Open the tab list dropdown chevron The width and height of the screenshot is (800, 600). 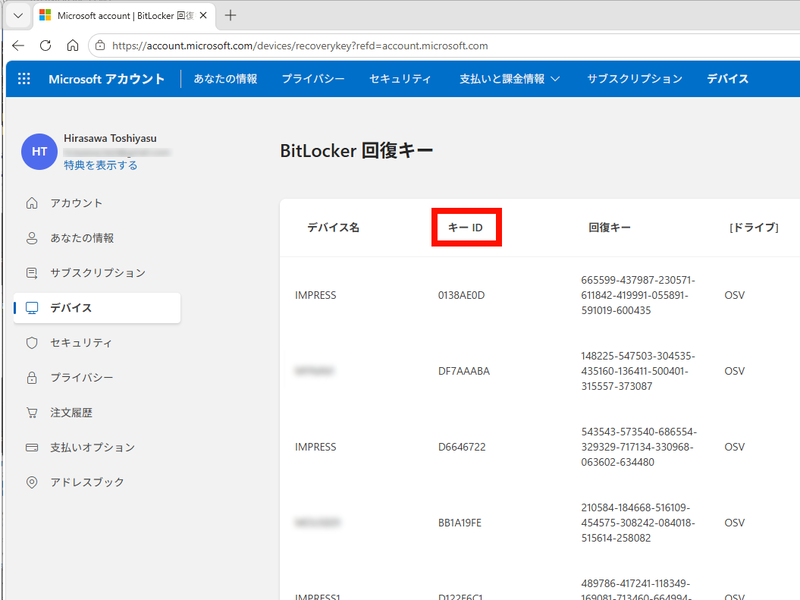tap(18, 16)
